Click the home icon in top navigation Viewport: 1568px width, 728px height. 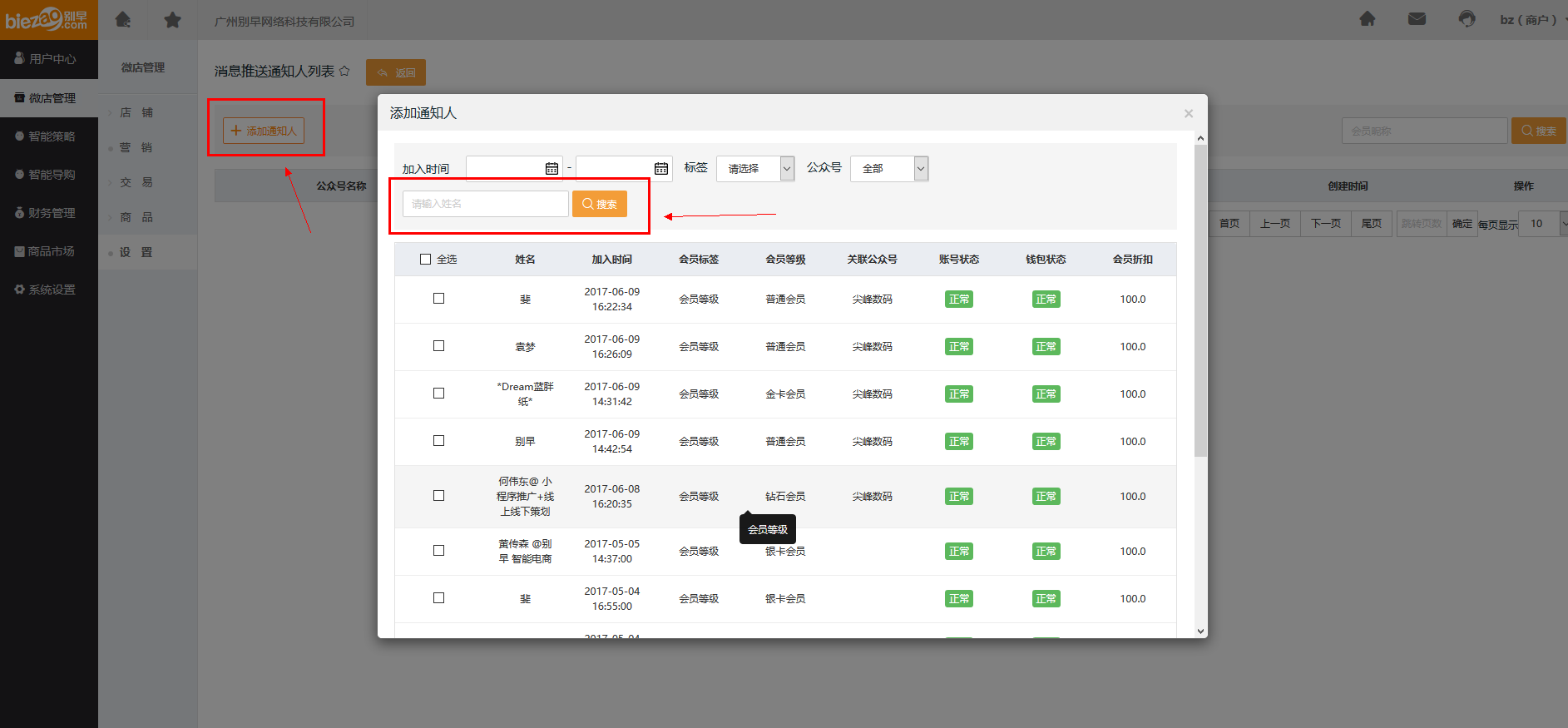tap(123, 19)
